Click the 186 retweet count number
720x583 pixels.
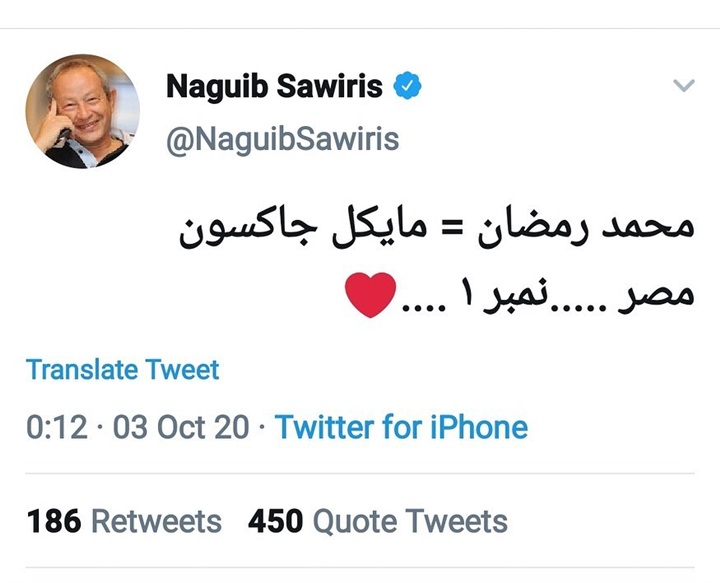(54, 521)
